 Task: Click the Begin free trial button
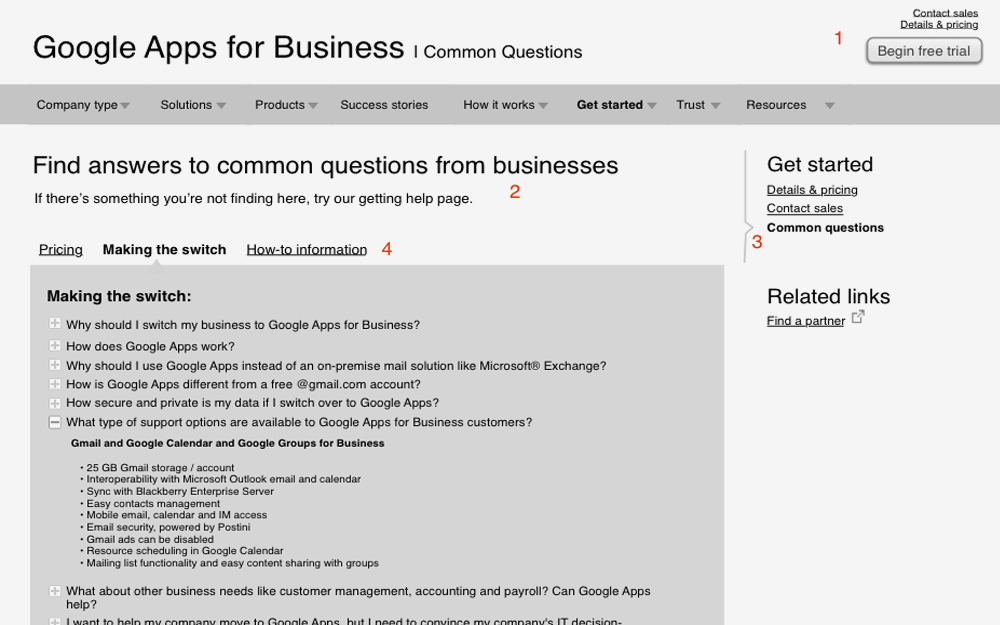point(923,51)
